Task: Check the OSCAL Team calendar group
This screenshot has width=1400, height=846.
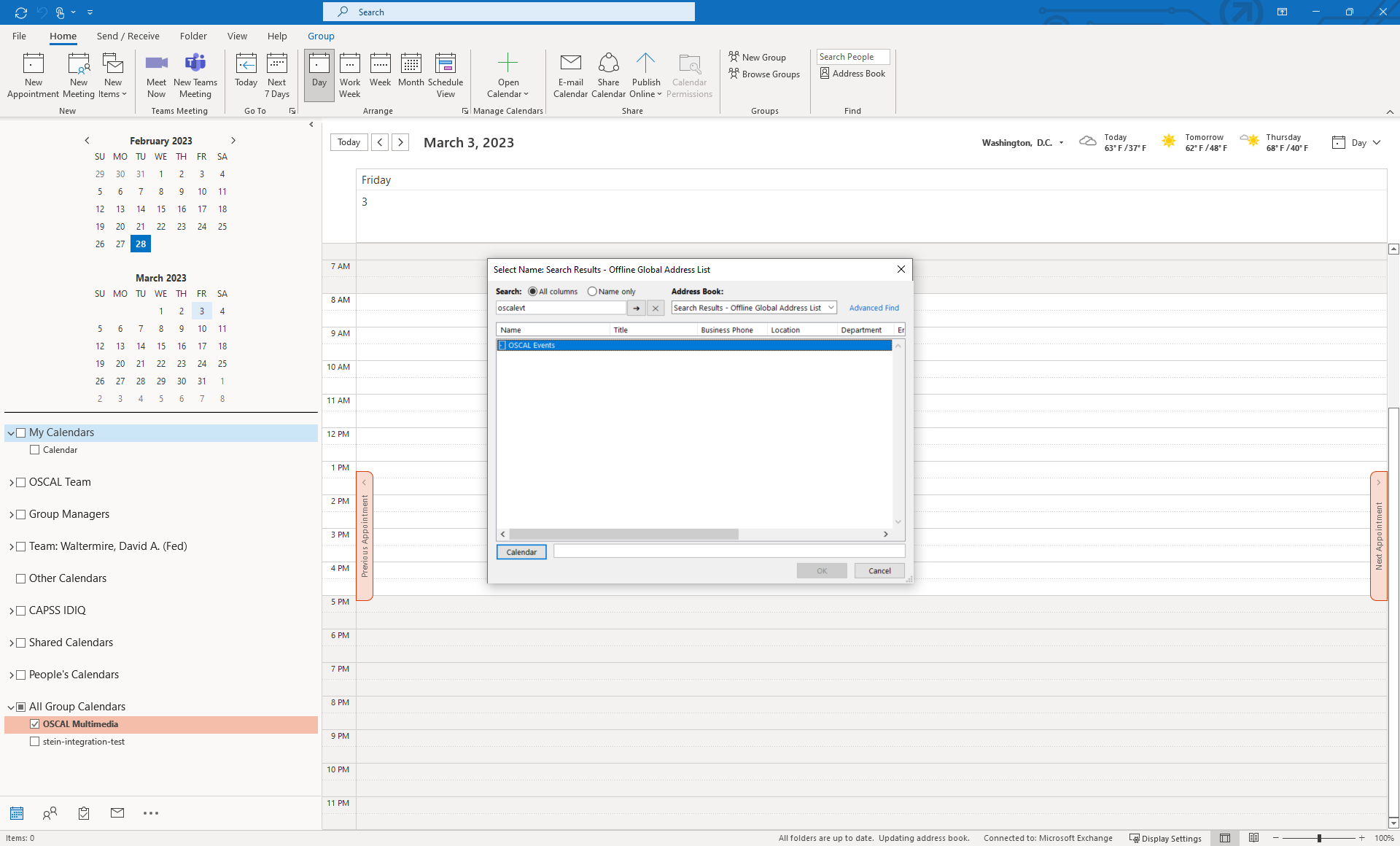Action: pyautogui.click(x=21, y=482)
